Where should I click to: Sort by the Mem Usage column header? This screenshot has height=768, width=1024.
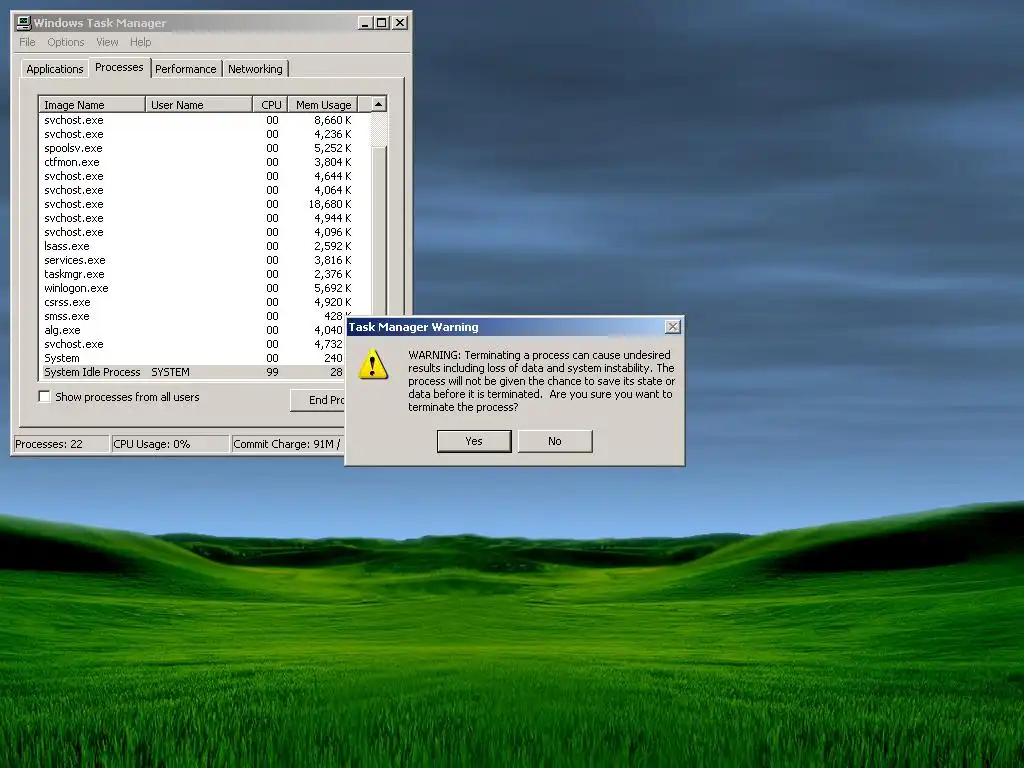tap(323, 104)
